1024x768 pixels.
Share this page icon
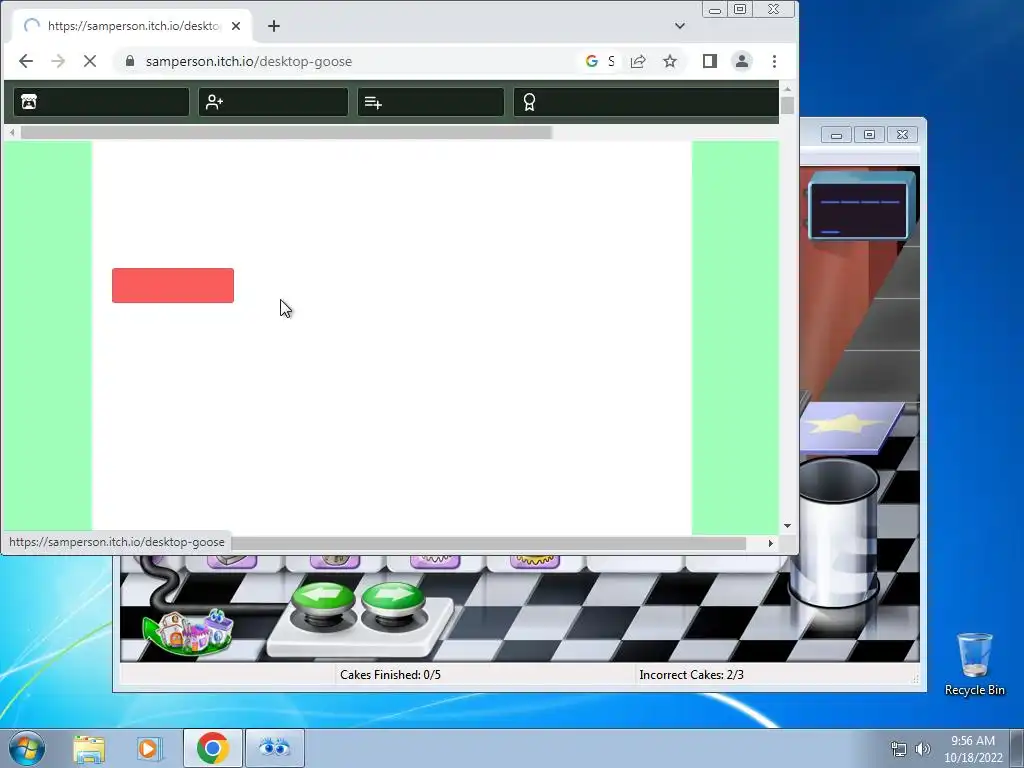click(x=638, y=61)
